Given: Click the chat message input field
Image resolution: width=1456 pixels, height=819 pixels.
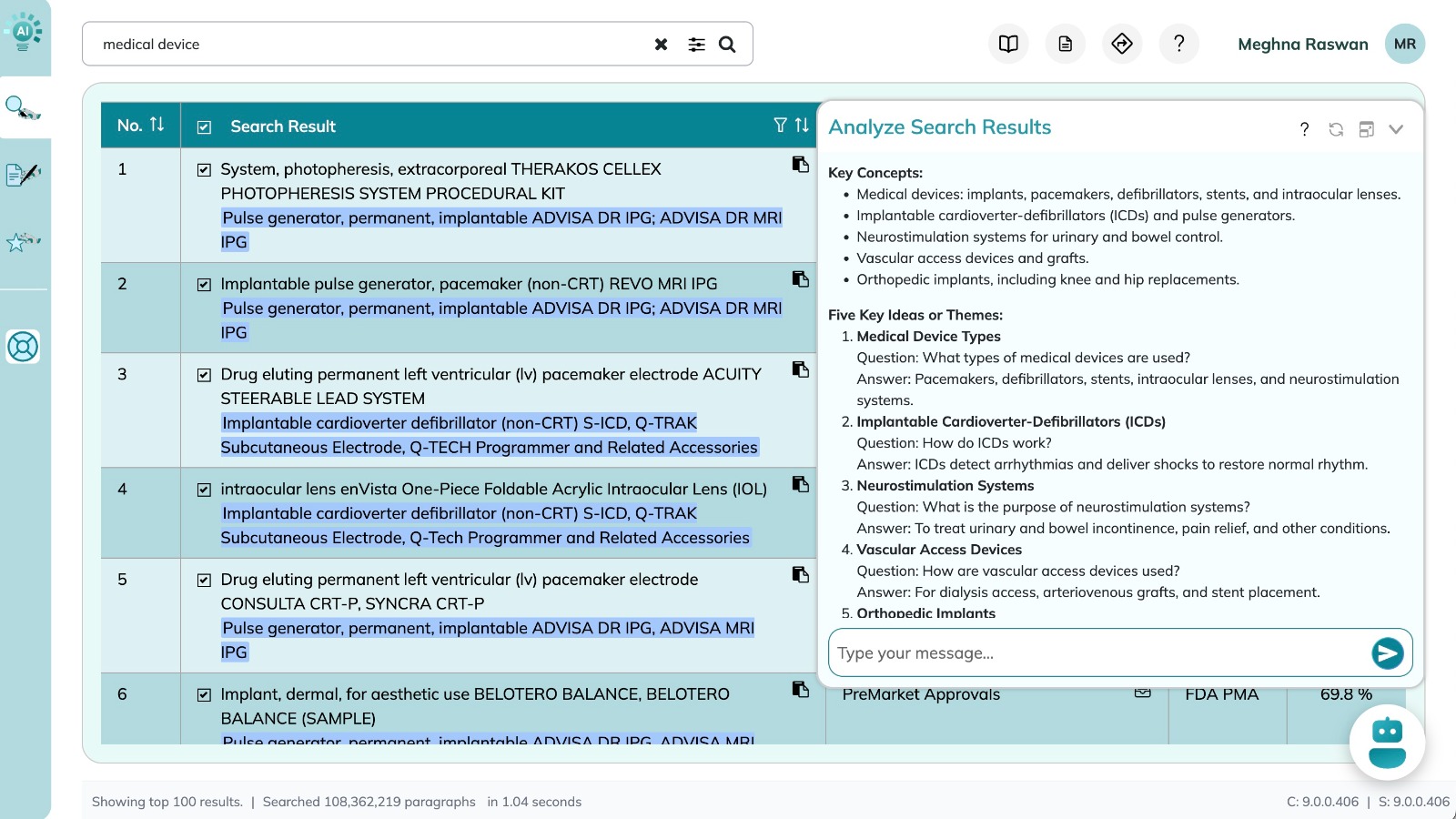Looking at the screenshot, I should coord(1097,653).
